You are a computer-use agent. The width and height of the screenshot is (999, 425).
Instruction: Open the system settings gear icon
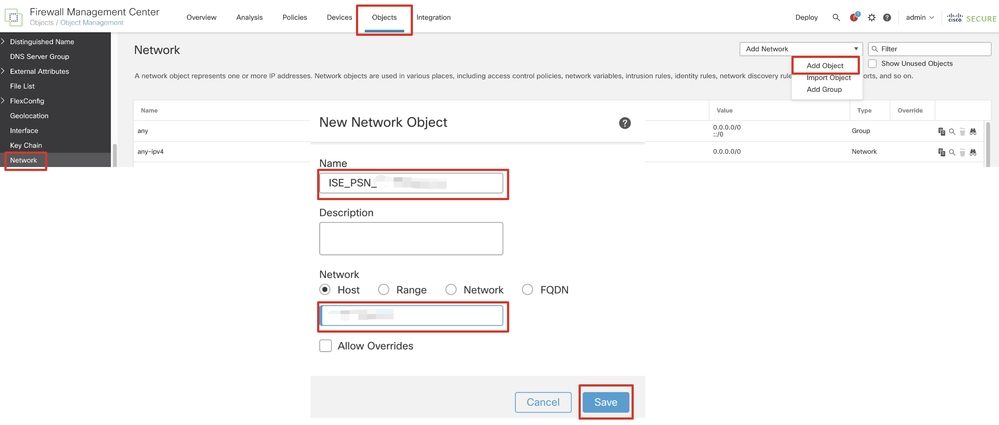[x=872, y=18]
